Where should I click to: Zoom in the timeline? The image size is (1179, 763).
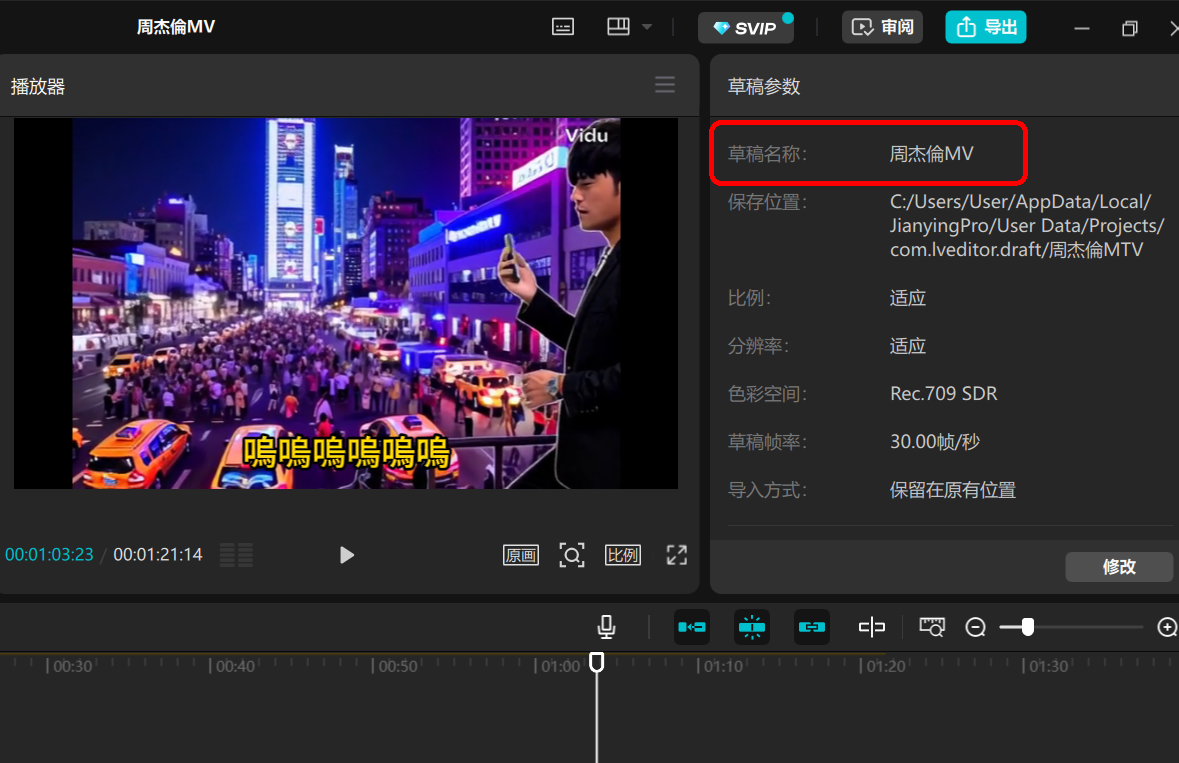coord(1167,627)
